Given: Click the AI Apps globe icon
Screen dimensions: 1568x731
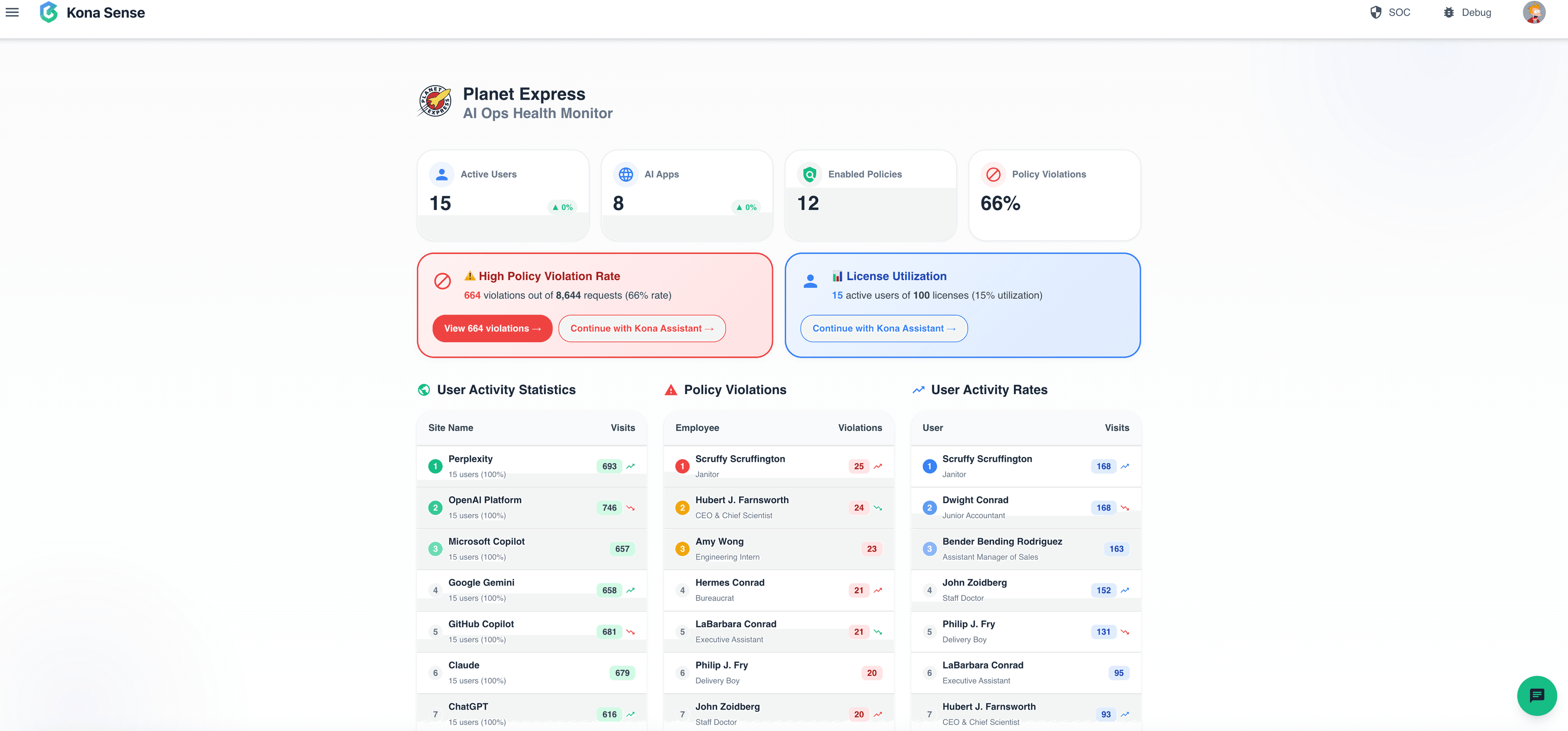Looking at the screenshot, I should coord(626,174).
